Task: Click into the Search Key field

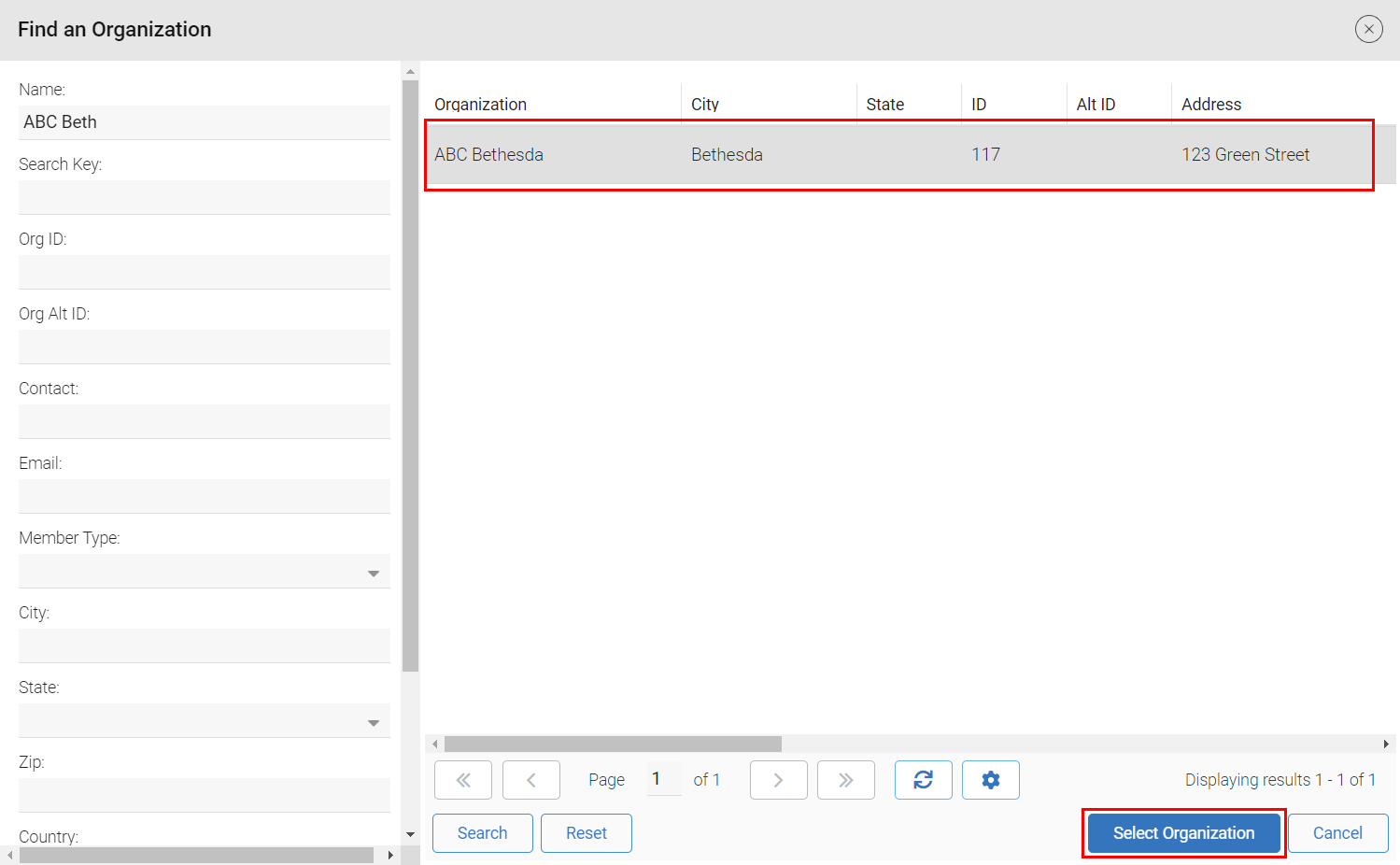Action: click(x=205, y=197)
